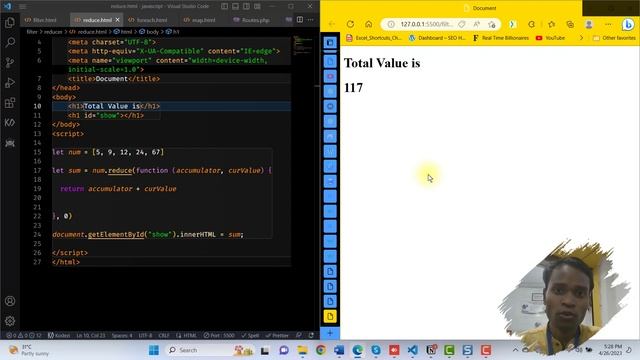Go back in the browser
The width and height of the screenshot is (640, 360).
coord(331,24)
